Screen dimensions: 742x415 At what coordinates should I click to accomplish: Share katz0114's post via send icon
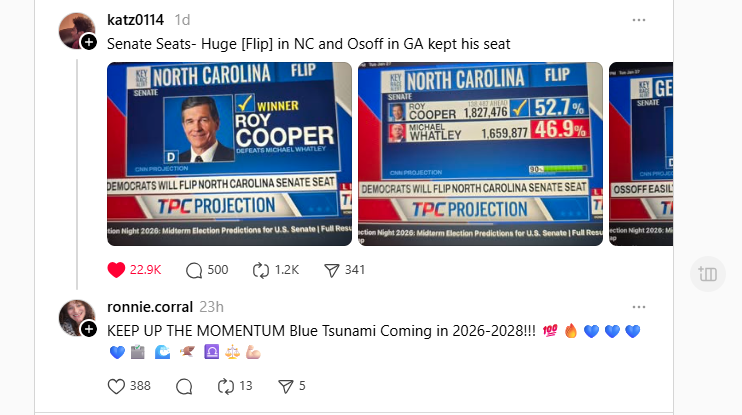click(x=332, y=269)
